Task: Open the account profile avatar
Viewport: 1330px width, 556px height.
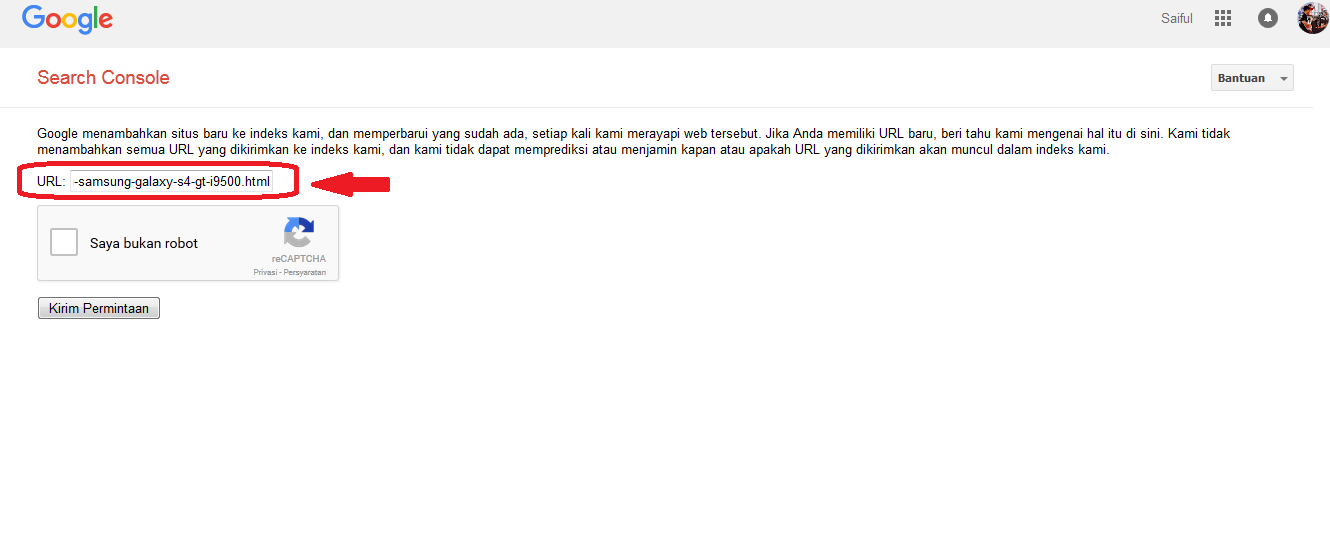Action: (1312, 18)
